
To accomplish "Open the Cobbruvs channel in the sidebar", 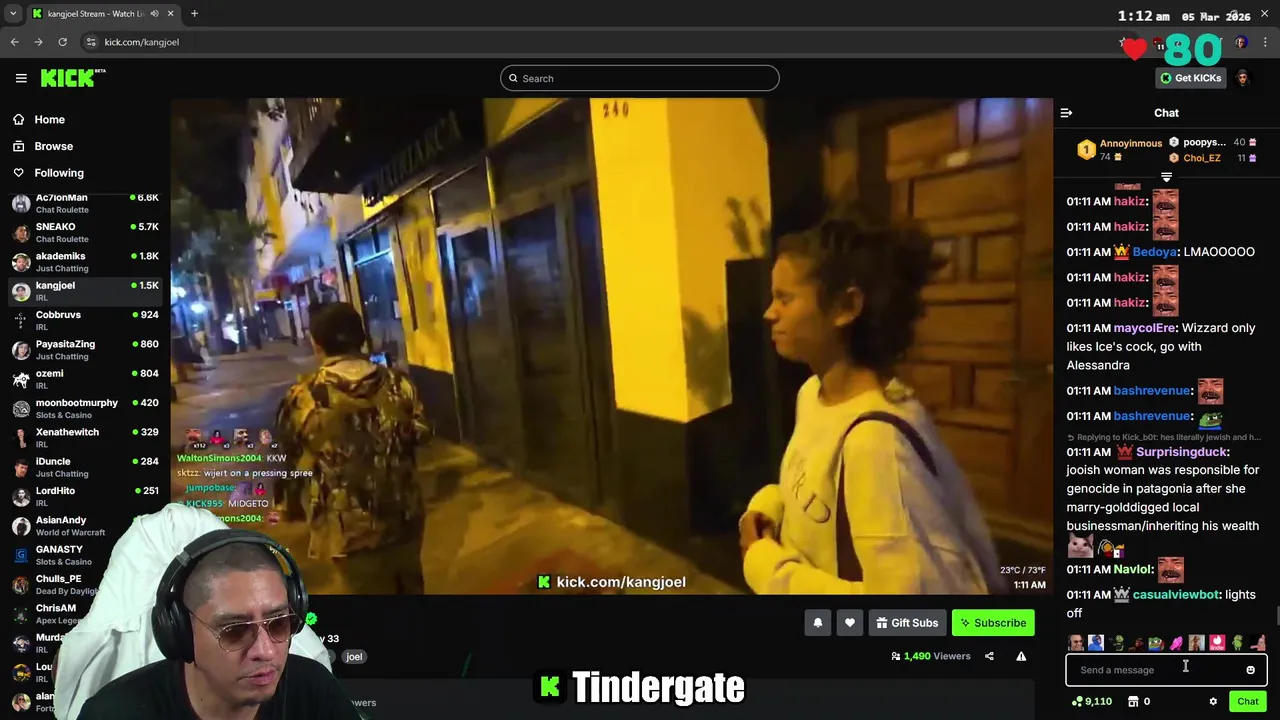I will coord(84,320).
